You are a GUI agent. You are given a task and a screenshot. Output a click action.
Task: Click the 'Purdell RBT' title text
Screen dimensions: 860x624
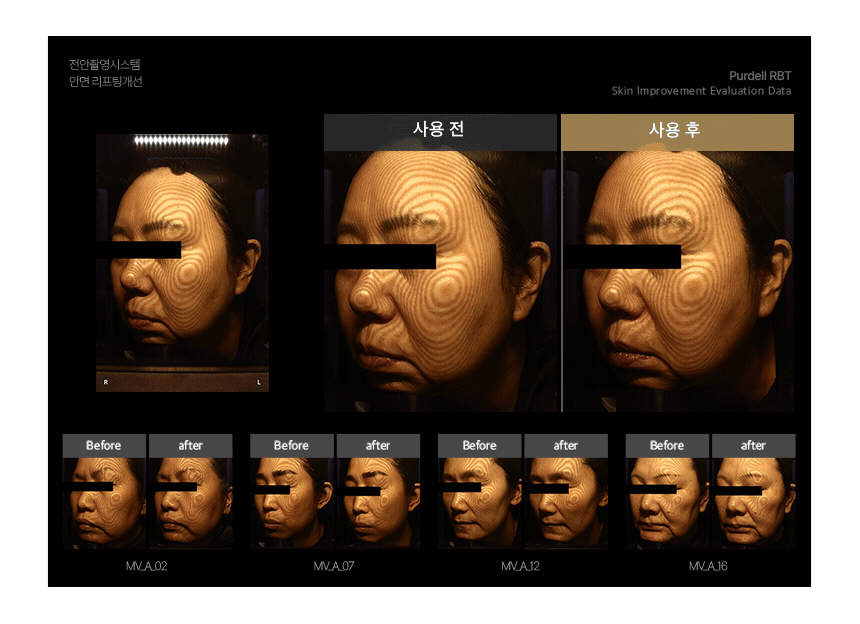[760, 75]
